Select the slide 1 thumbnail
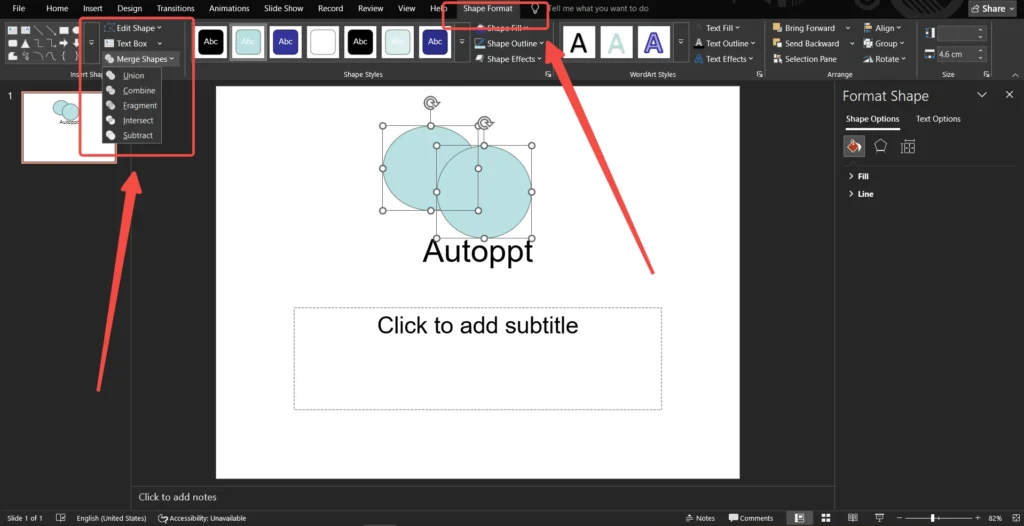Screen dimensions: 1024x526 69,127
